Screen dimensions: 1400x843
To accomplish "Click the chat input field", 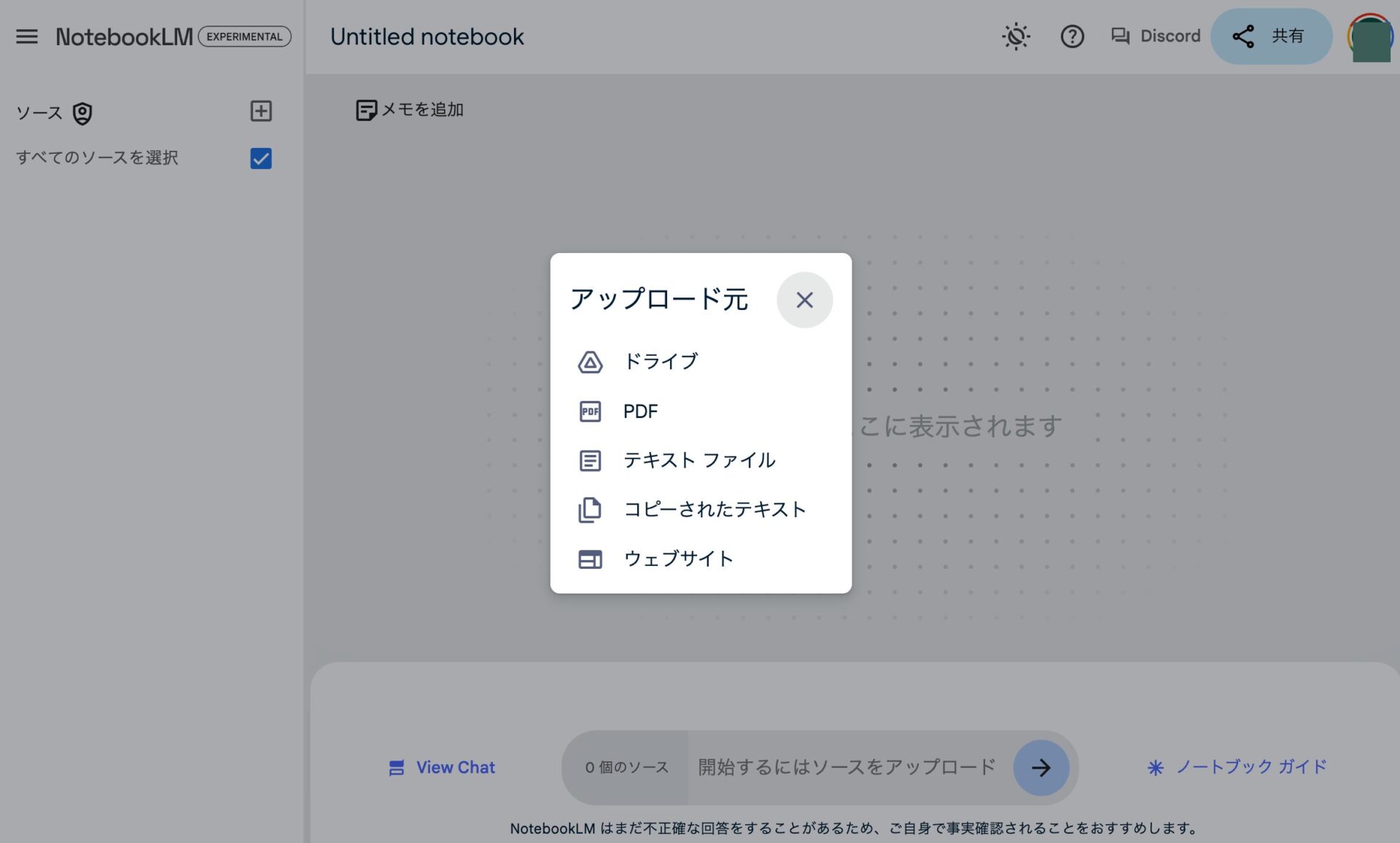I will point(846,767).
